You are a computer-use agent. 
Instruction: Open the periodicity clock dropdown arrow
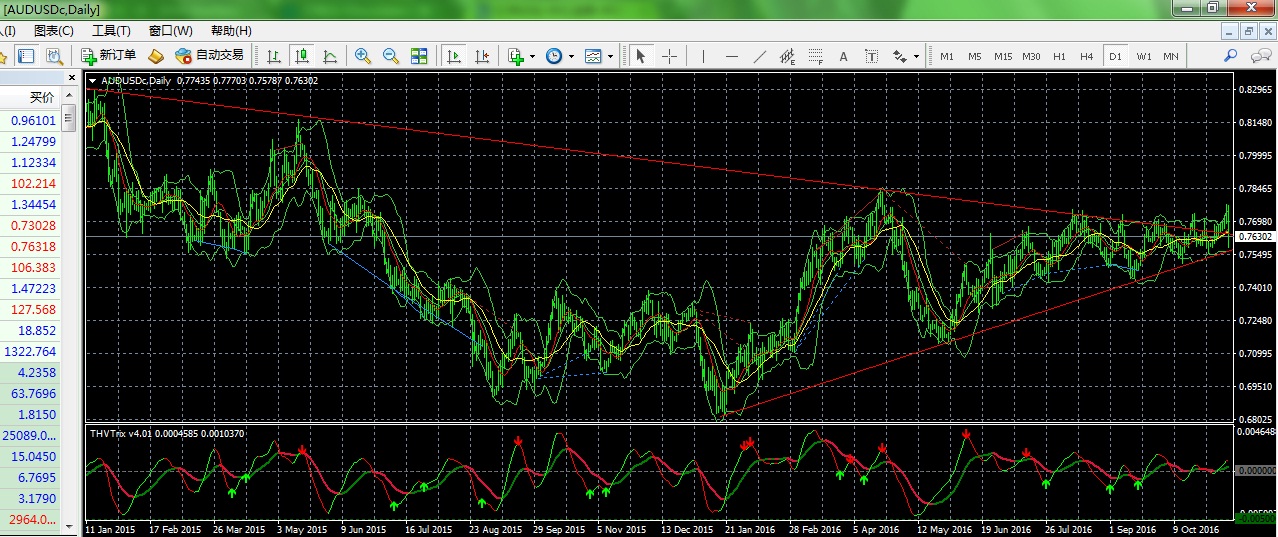[571, 57]
